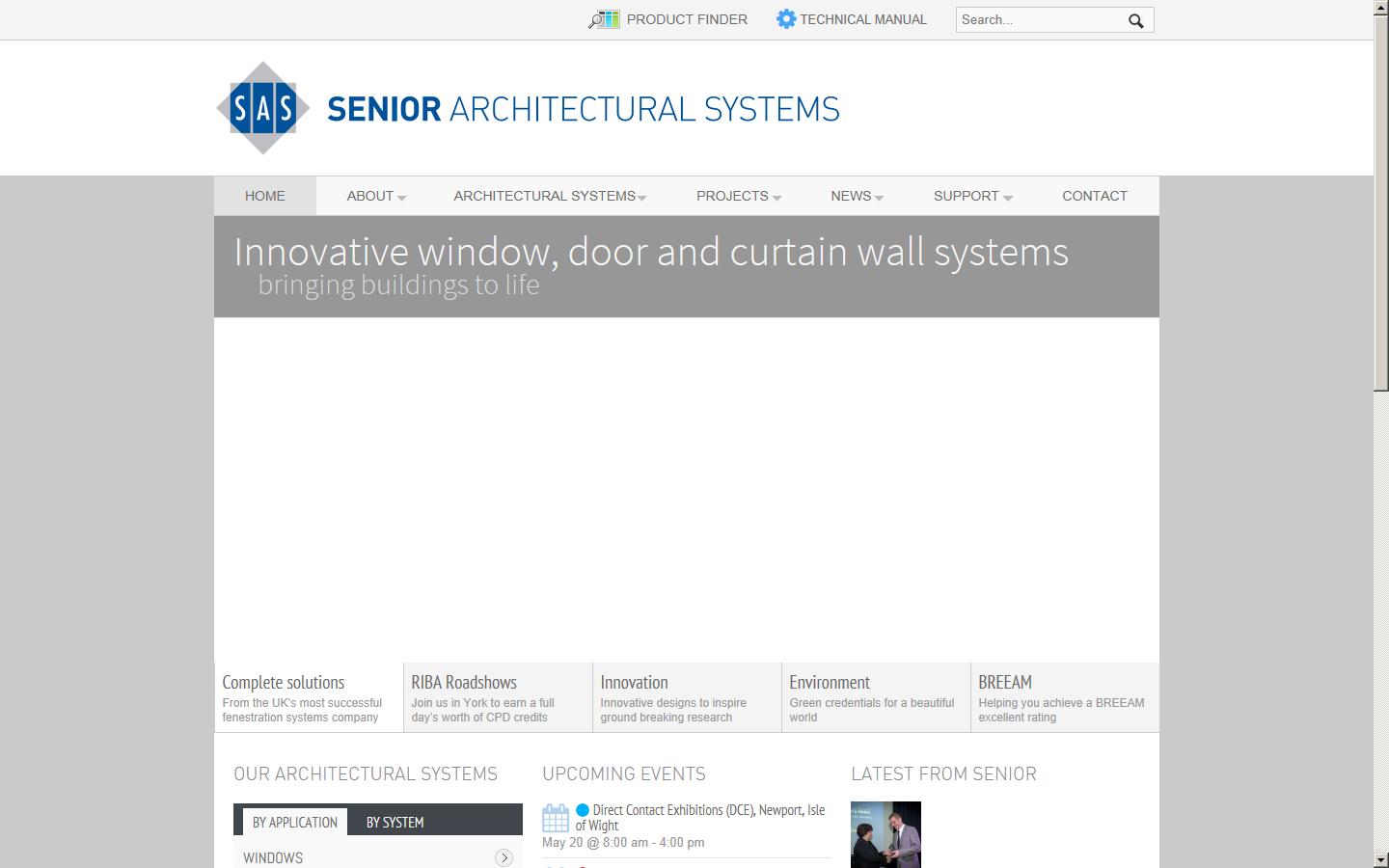Select the Complete solutions slide
The image size is (1389, 868).
point(307,696)
